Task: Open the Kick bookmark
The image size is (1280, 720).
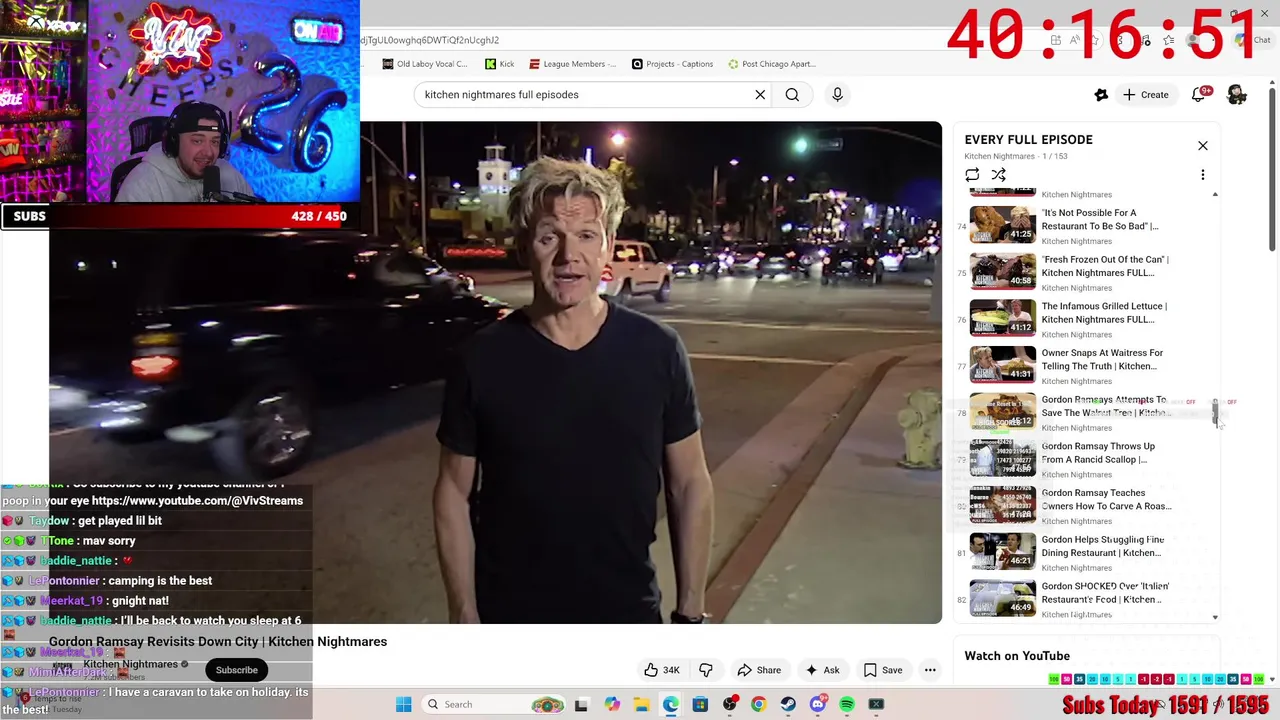Action: (x=500, y=64)
